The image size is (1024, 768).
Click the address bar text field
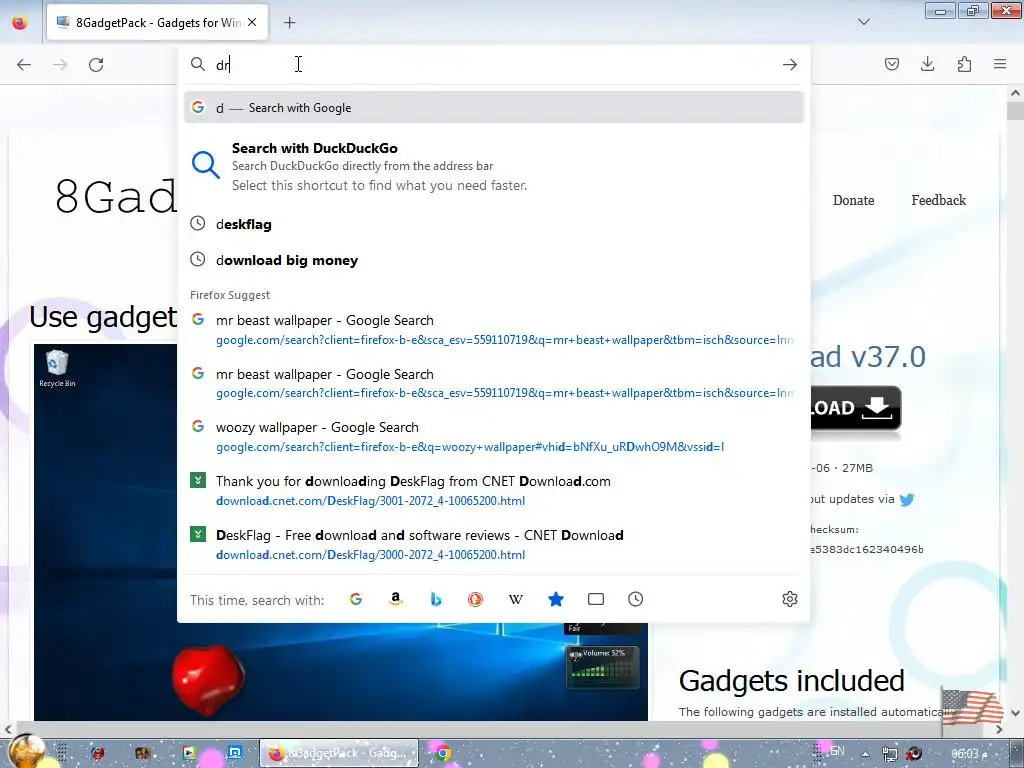493,65
